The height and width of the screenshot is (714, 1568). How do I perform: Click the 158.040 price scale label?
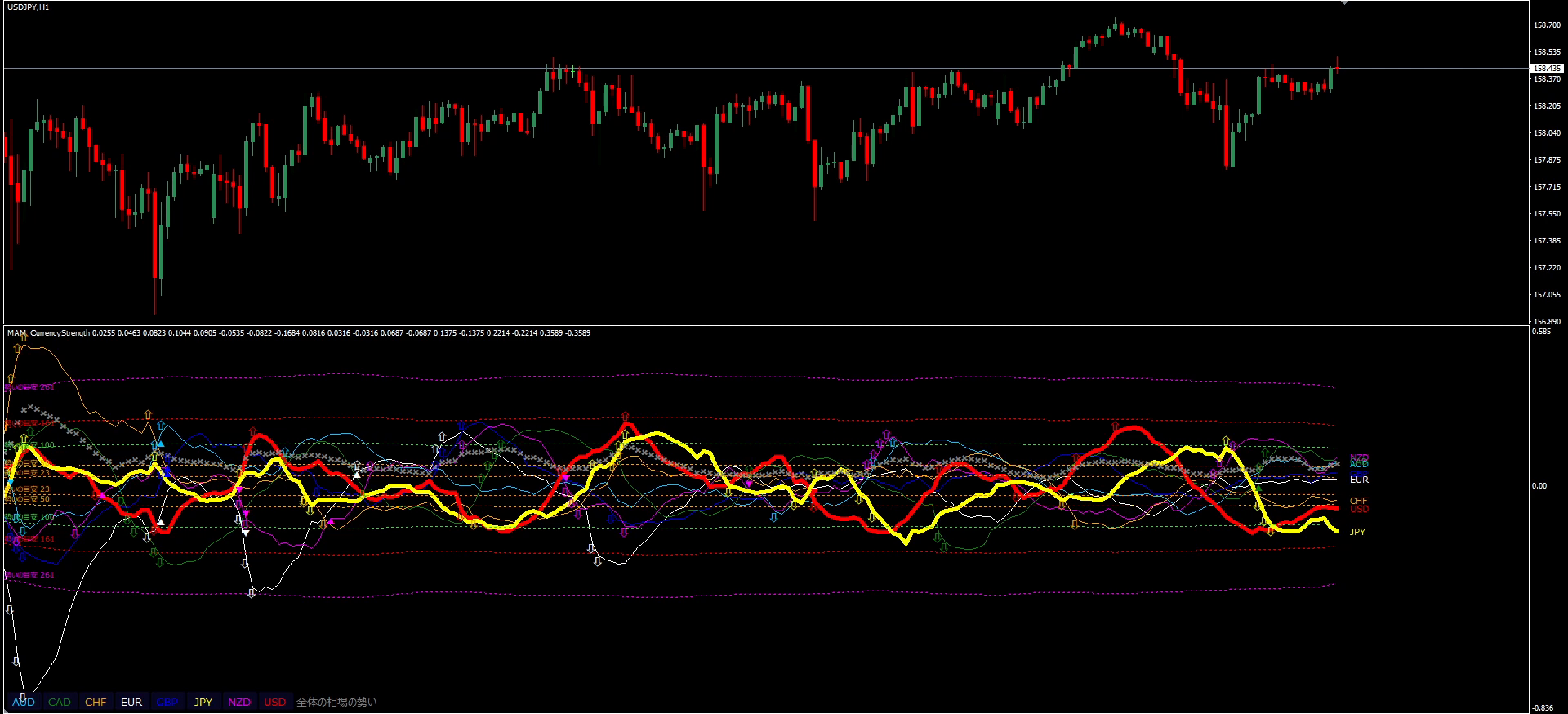[1547, 133]
